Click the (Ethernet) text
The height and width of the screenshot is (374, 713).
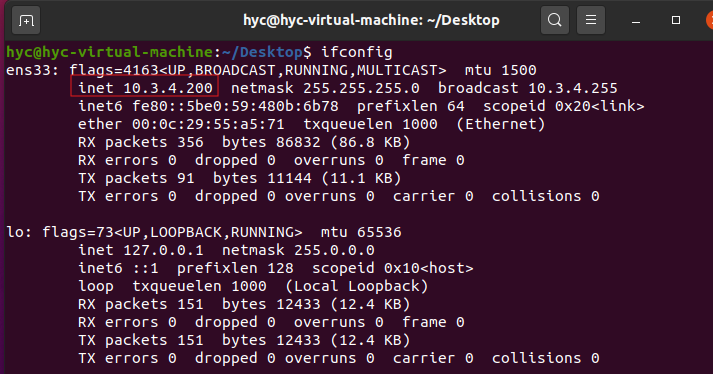tap(501, 124)
